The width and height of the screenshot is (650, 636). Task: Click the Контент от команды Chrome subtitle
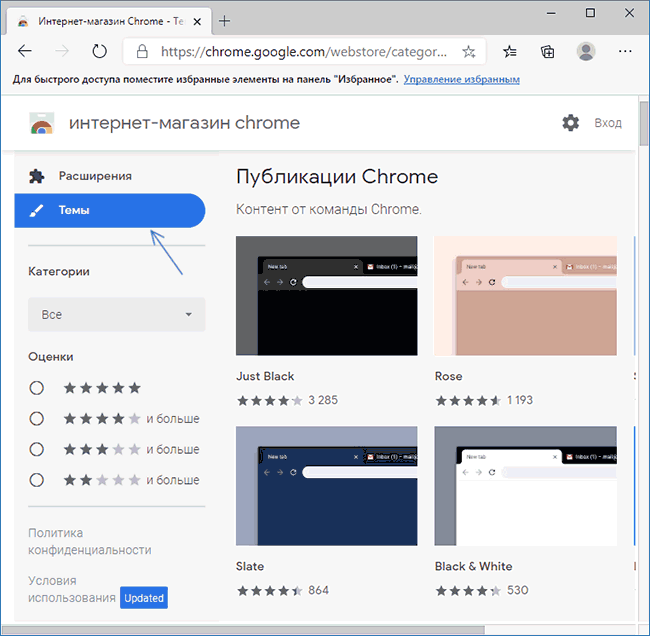pos(329,209)
